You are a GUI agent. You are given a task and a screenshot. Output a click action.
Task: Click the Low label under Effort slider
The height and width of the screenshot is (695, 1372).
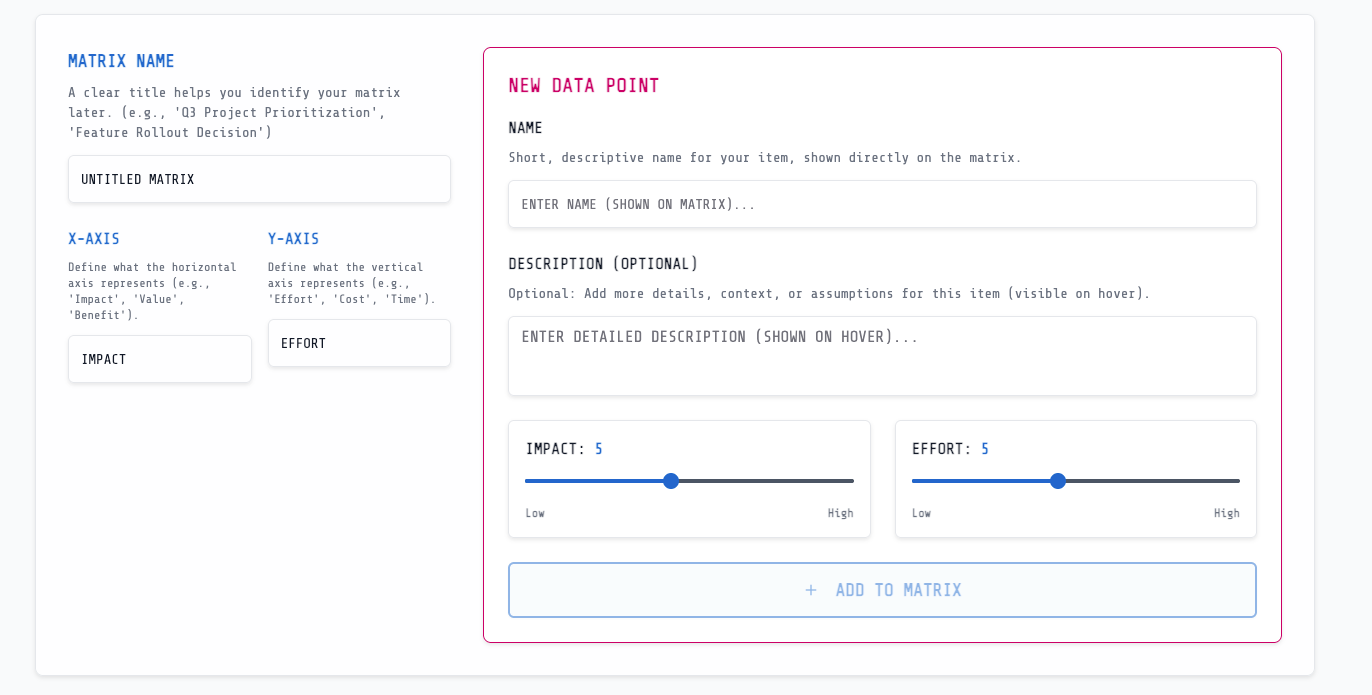pyautogui.click(x=921, y=513)
